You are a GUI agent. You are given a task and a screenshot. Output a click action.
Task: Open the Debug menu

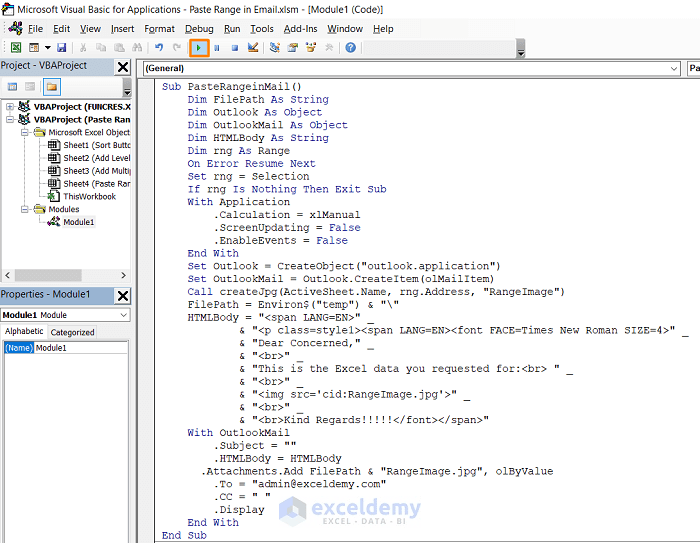coord(199,29)
